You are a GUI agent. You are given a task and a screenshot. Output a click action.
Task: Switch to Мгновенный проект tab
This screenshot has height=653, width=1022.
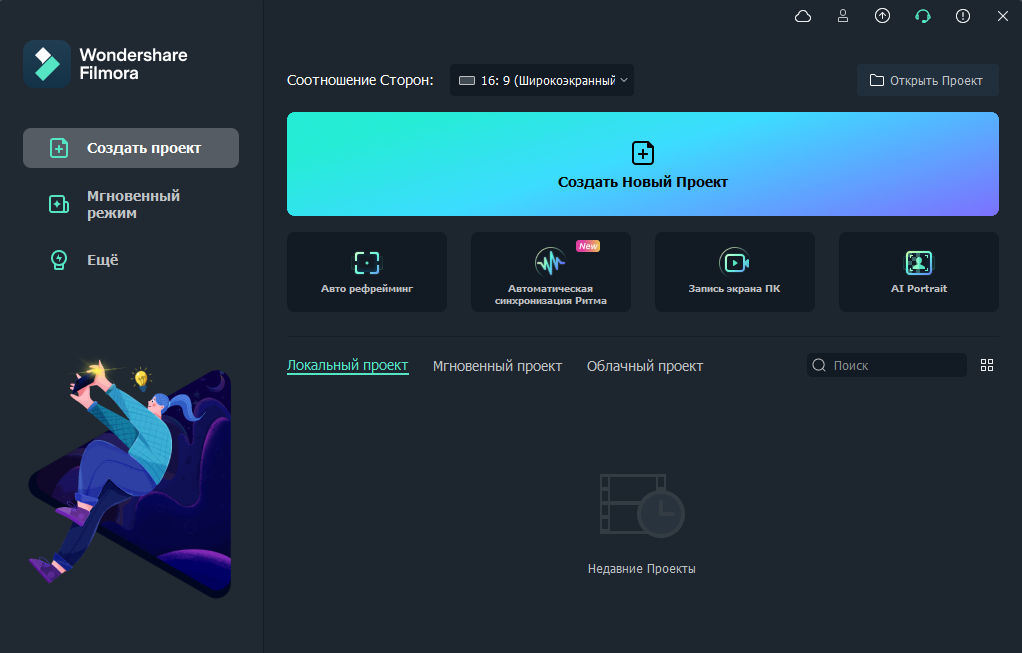497,366
